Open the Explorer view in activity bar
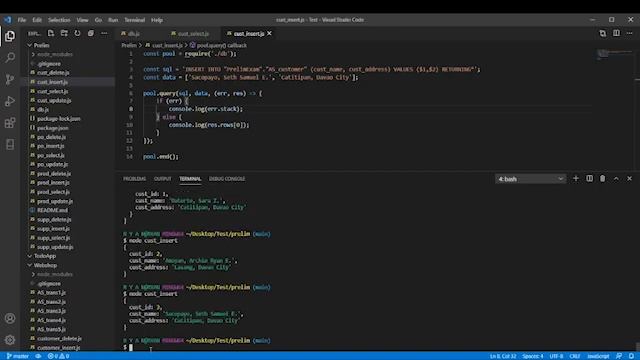The width and height of the screenshot is (640, 360). pyautogui.click(x=10, y=36)
